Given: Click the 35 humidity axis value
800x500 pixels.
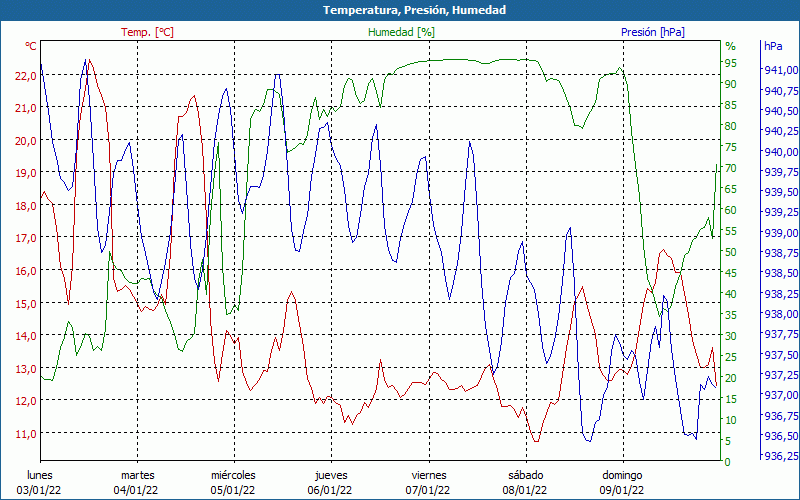Looking at the screenshot, I should tap(731, 315).
